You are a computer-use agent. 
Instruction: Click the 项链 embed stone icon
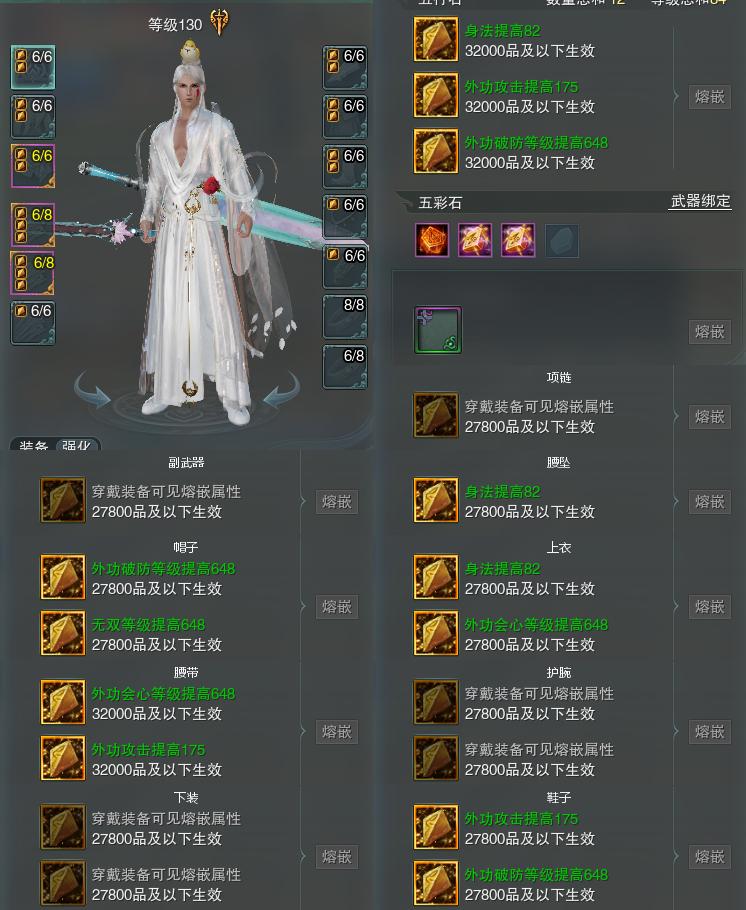click(435, 415)
